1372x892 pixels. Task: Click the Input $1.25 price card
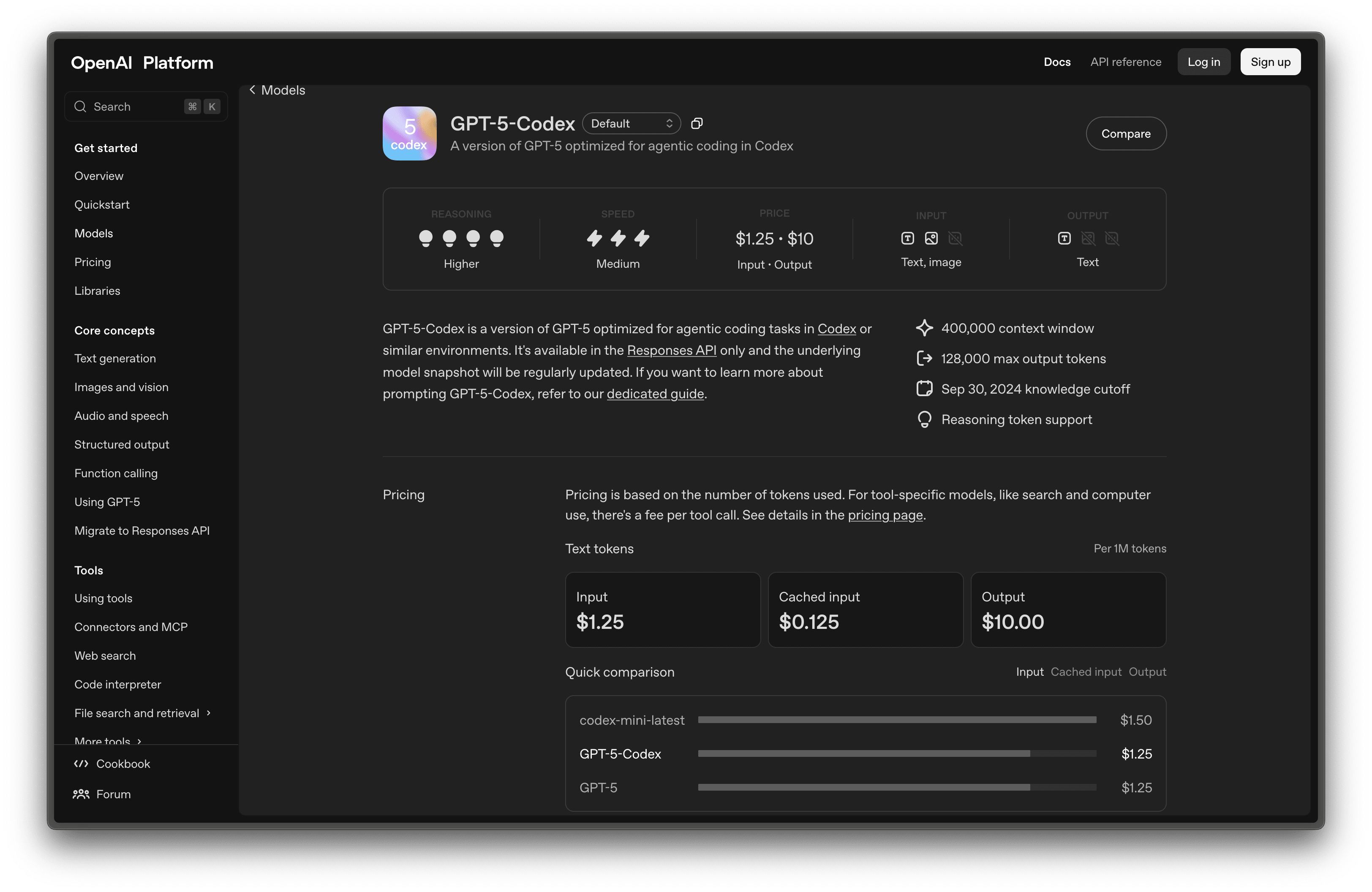pos(662,609)
